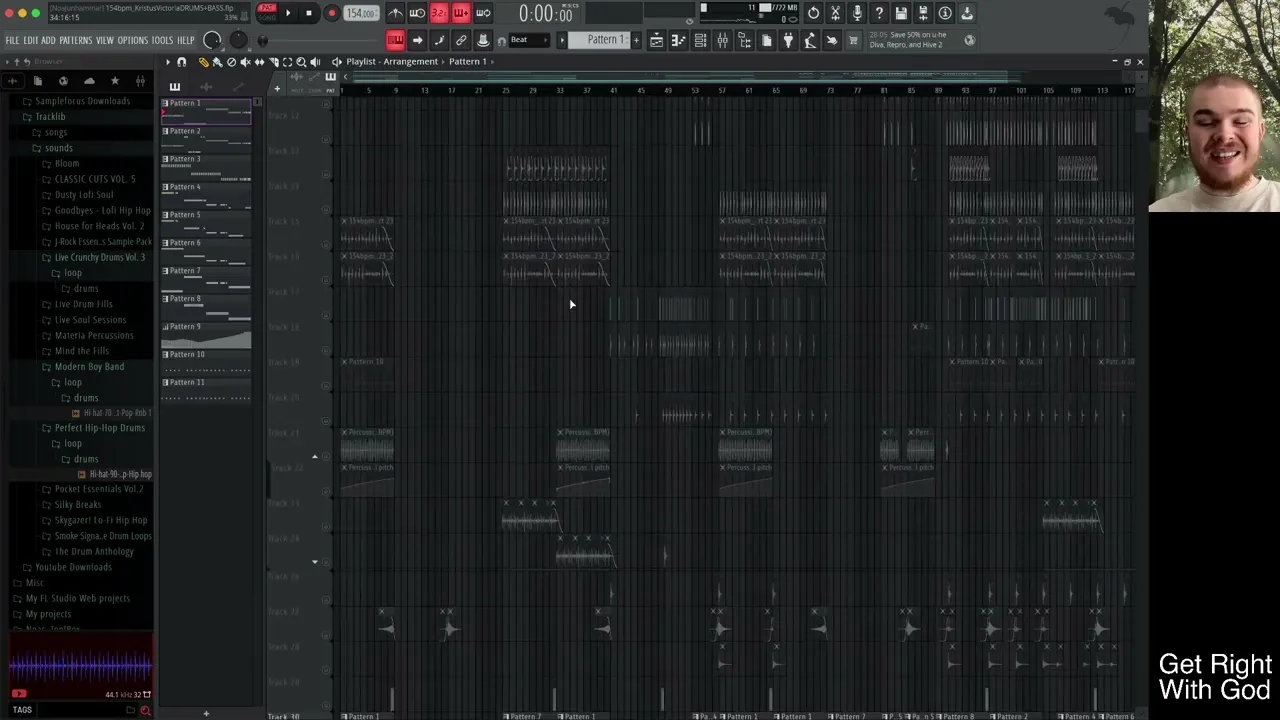Open the Playlist view icon
The width and height of the screenshot is (1280, 720).
click(656, 40)
